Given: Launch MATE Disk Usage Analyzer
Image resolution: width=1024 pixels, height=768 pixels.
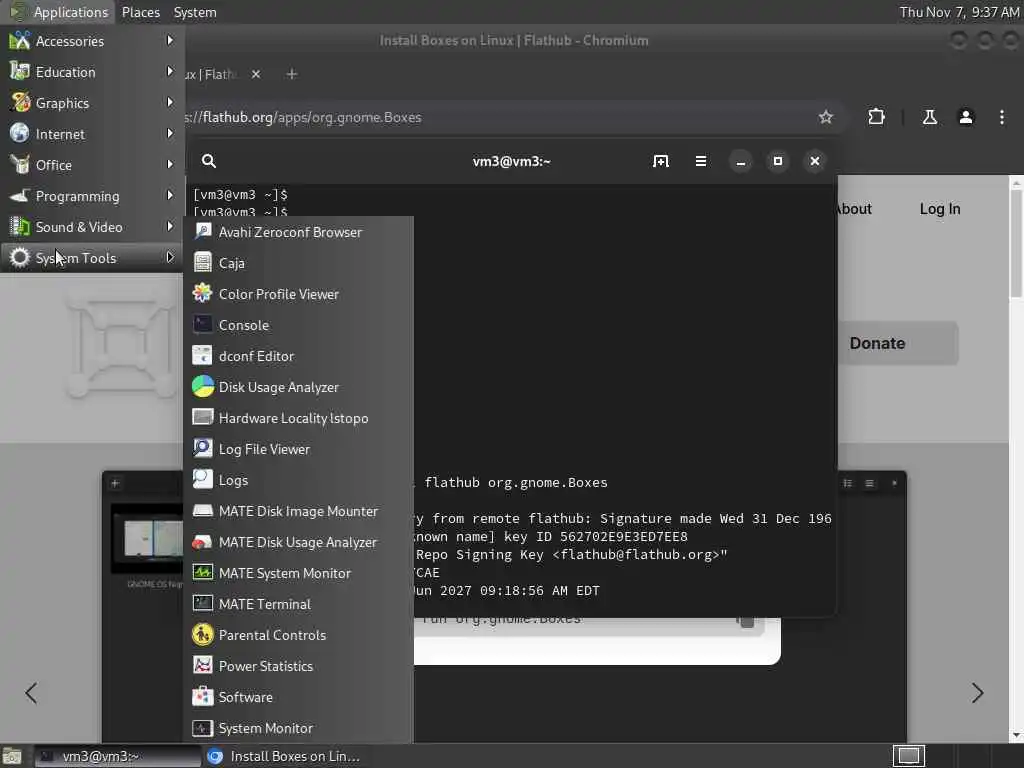Looking at the screenshot, I should tap(298, 542).
